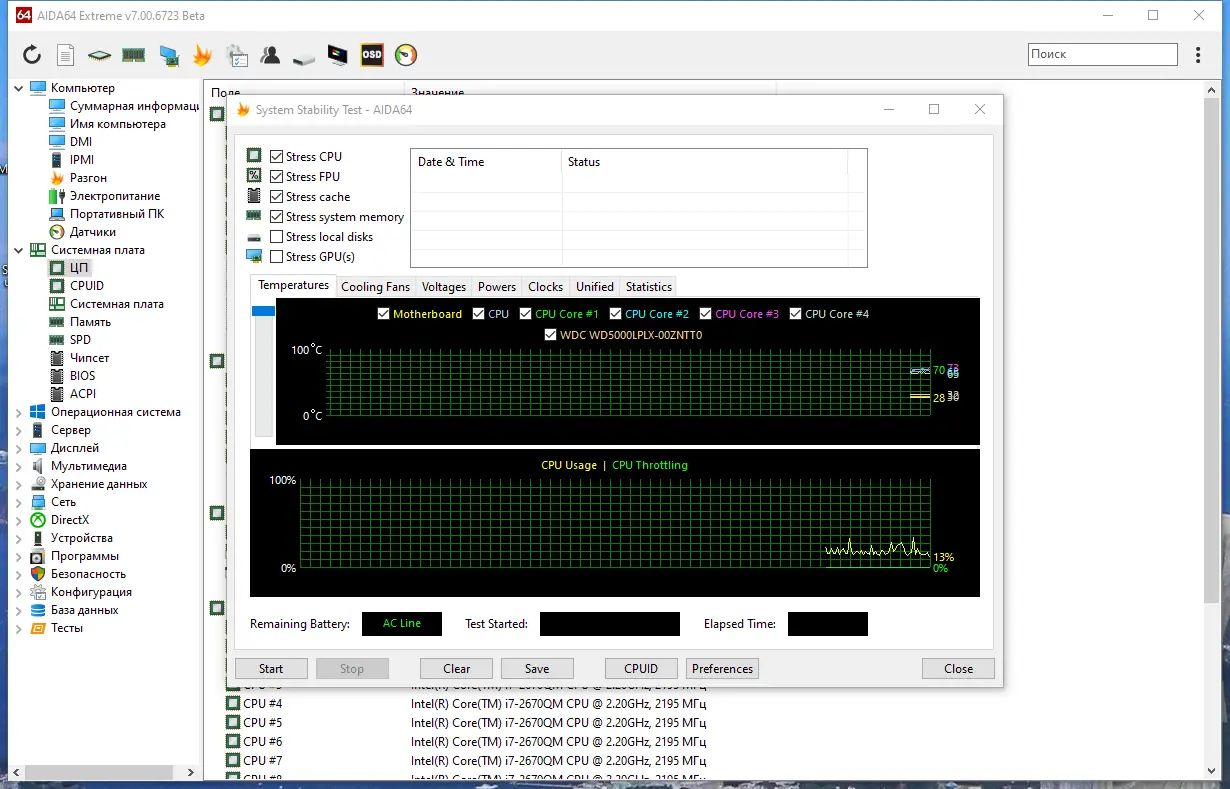Switch to the Unified tab
1230x789 pixels.
[x=595, y=287]
